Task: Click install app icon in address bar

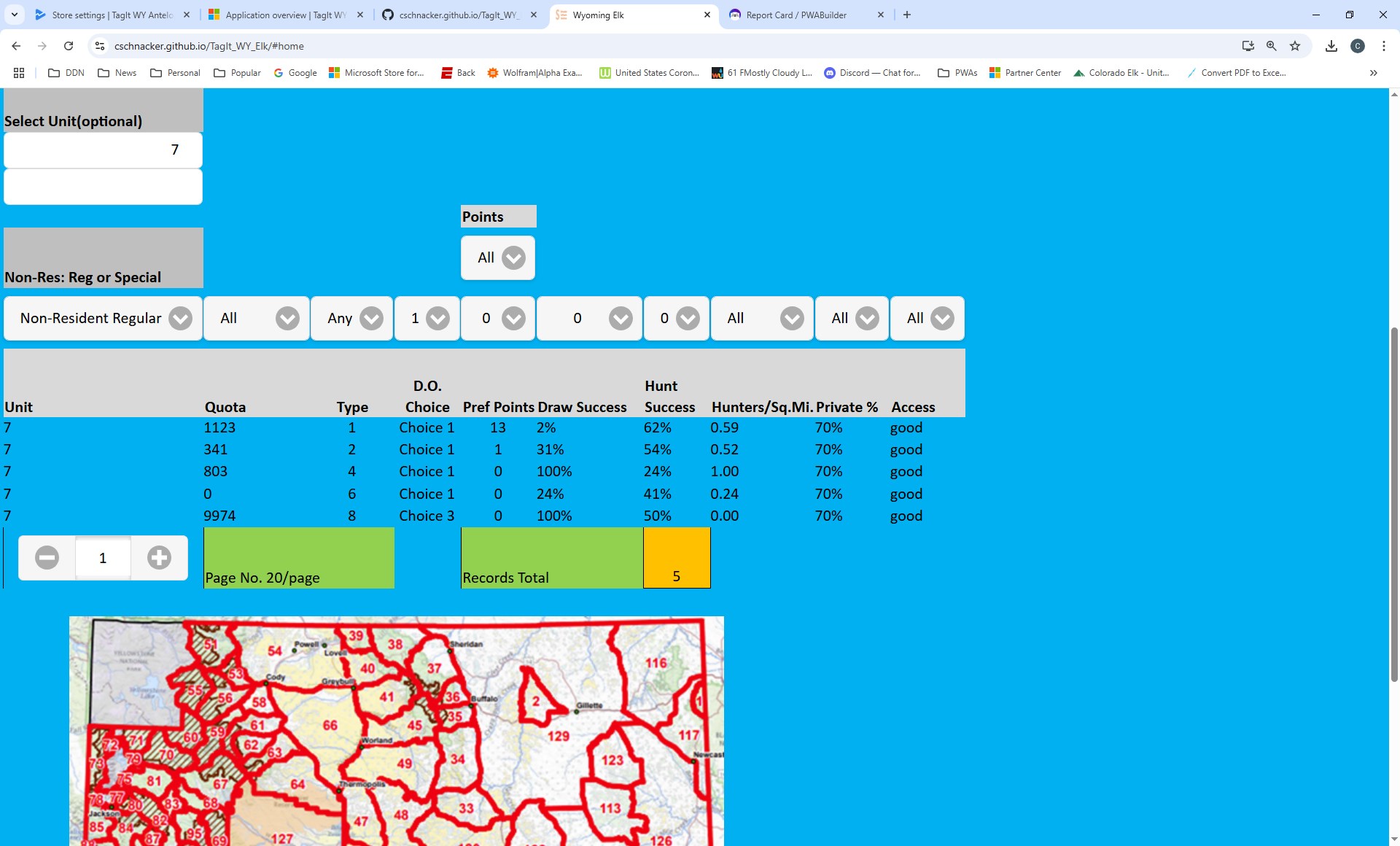Action: tap(1248, 46)
